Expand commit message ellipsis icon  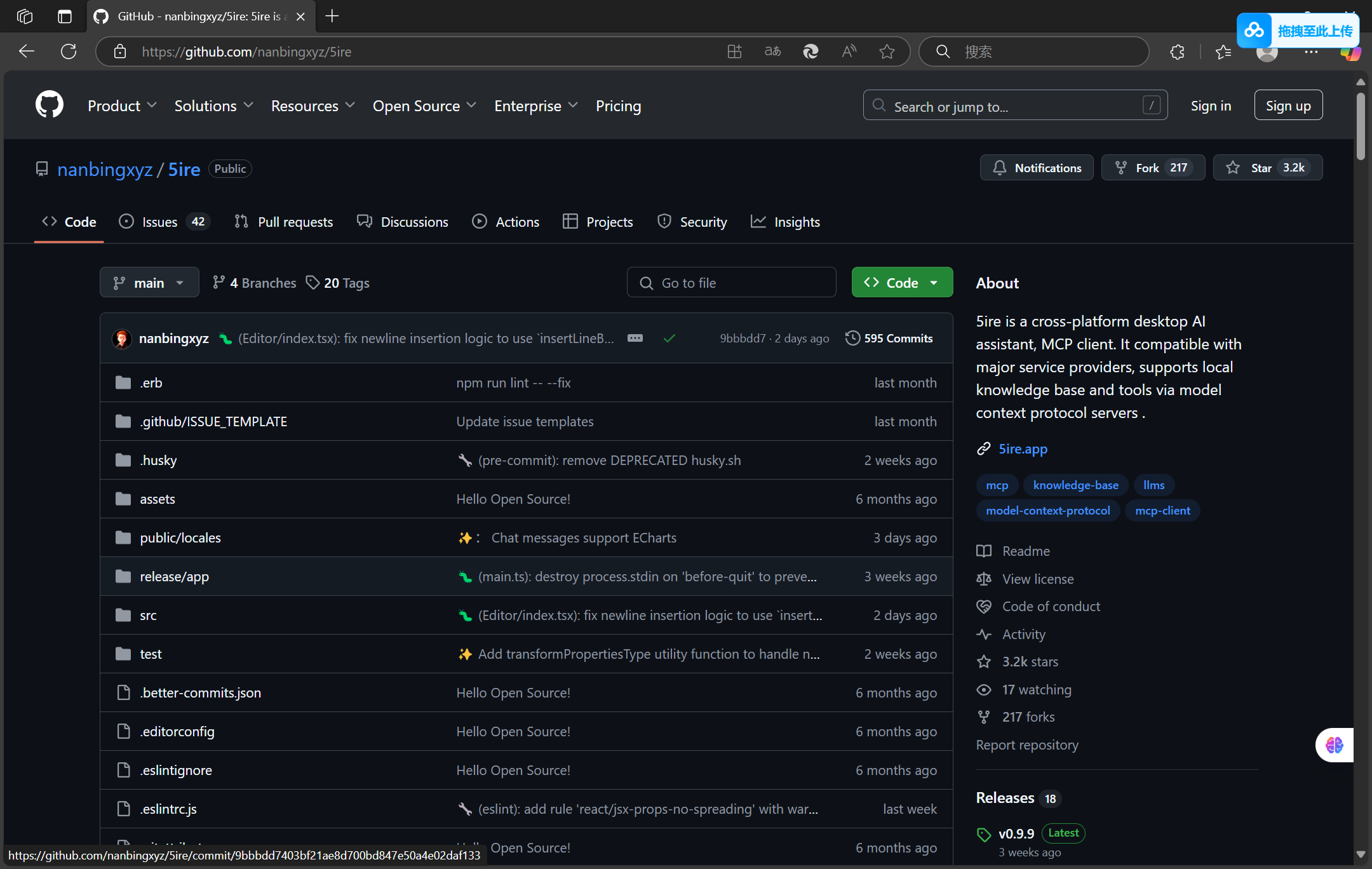(635, 338)
